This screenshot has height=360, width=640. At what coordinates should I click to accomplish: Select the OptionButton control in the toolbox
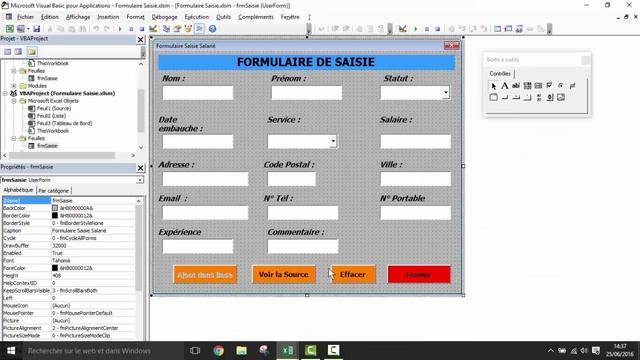point(561,86)
